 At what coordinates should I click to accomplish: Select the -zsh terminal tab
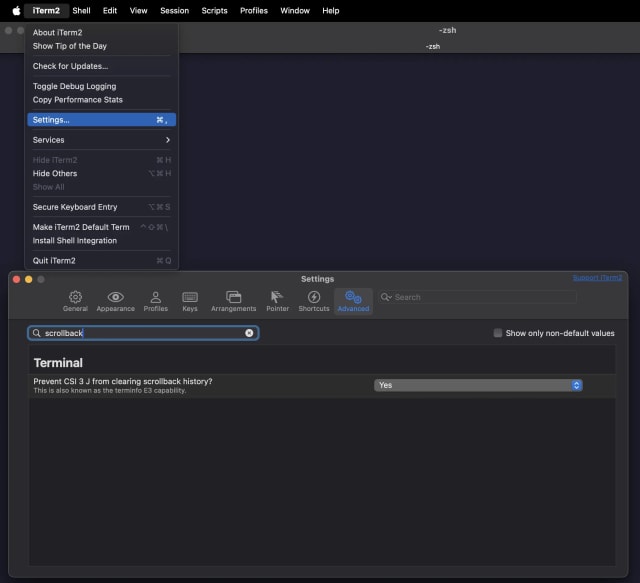coord(433,47)
